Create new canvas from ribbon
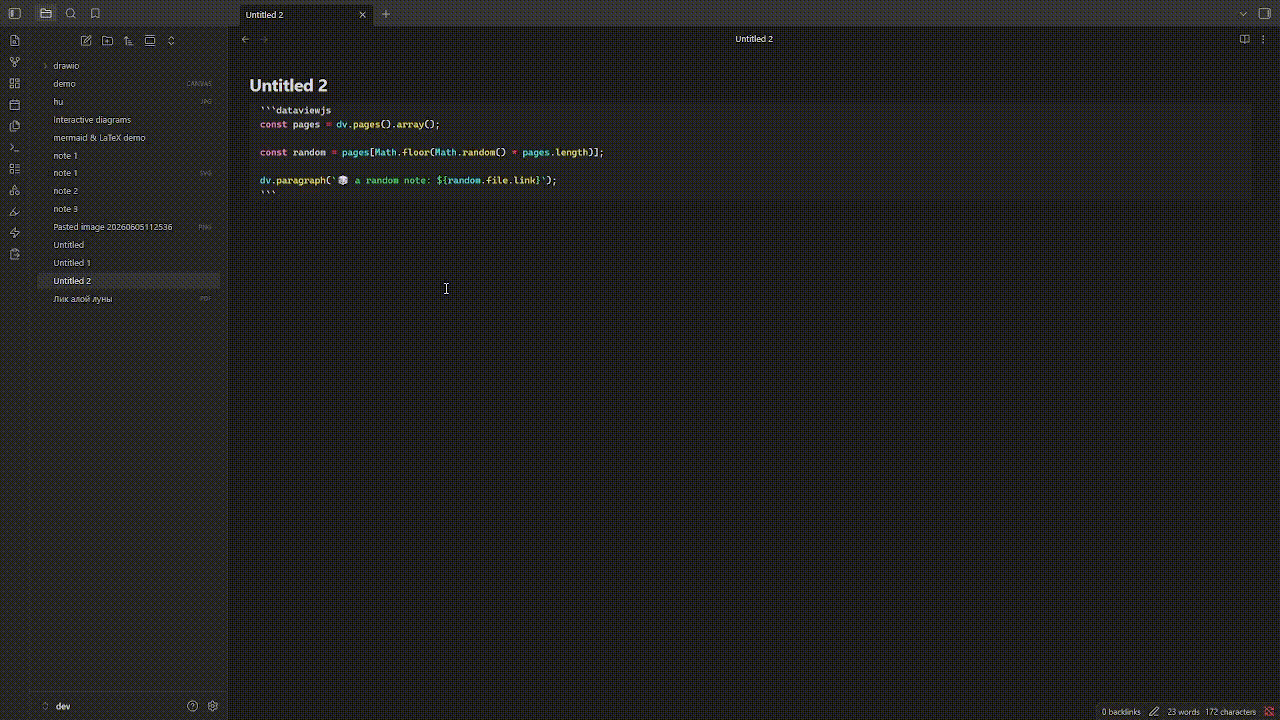 pyautogui.click(x=14, y=84)
